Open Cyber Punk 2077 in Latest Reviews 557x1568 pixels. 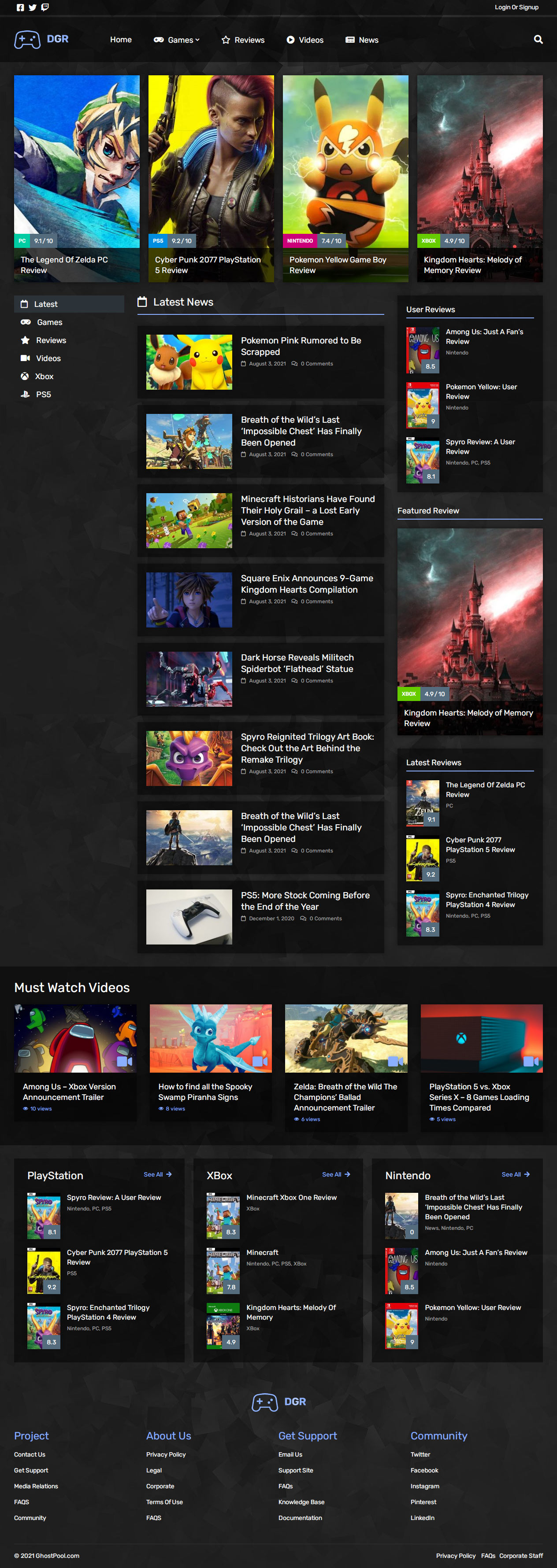tap(480, 845)
